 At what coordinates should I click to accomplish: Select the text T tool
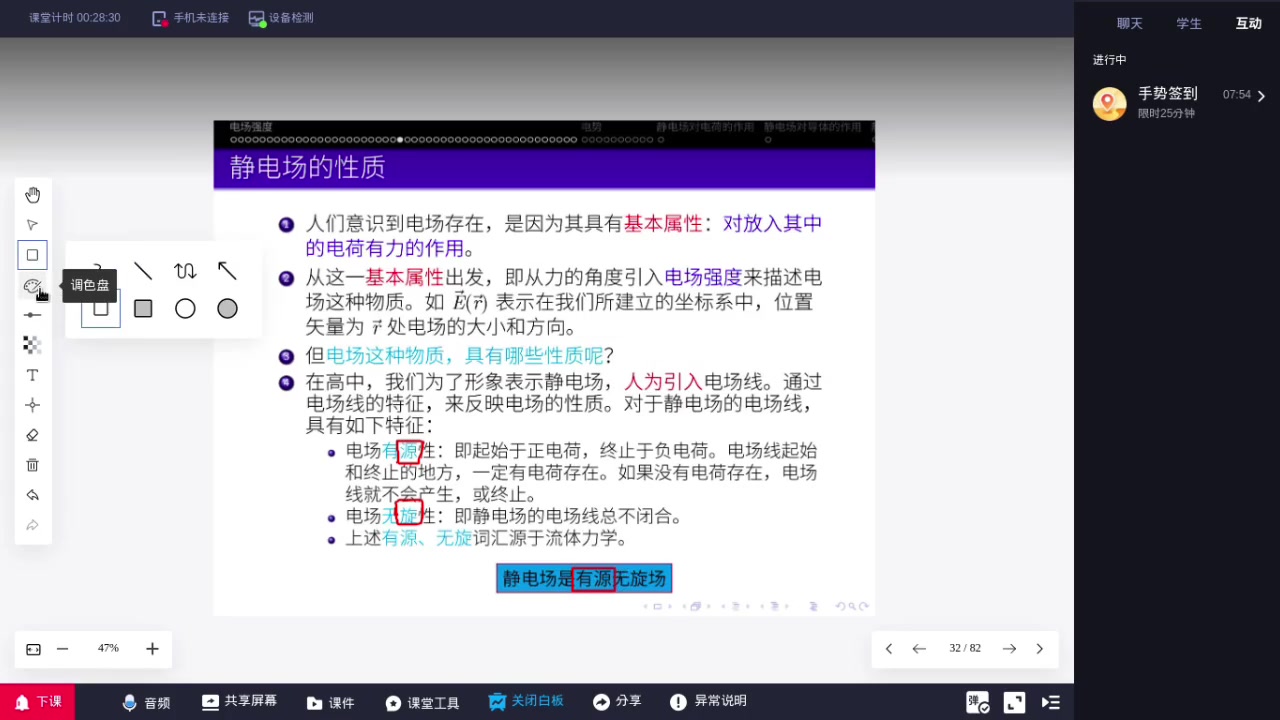pyautogui.click(x=32, y=375)
